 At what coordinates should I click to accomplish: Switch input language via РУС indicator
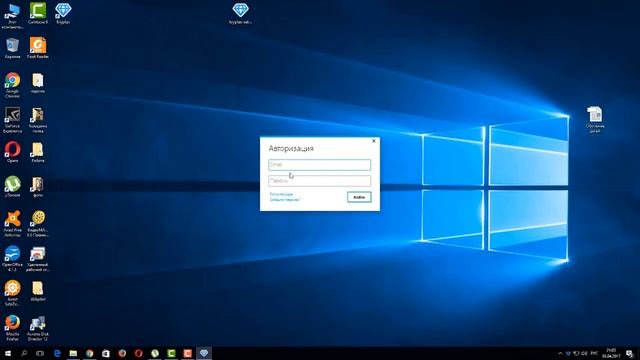coord(594,353)
